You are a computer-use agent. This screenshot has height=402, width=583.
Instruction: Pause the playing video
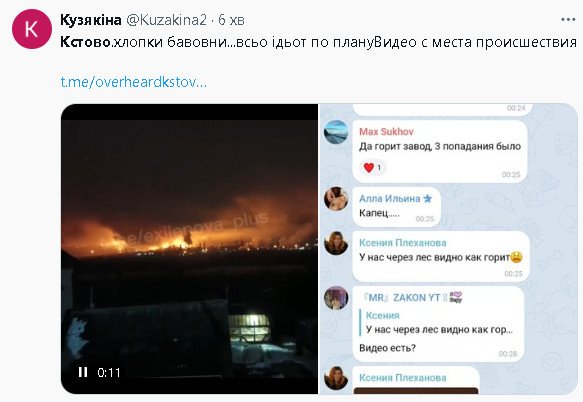(83, 372)
